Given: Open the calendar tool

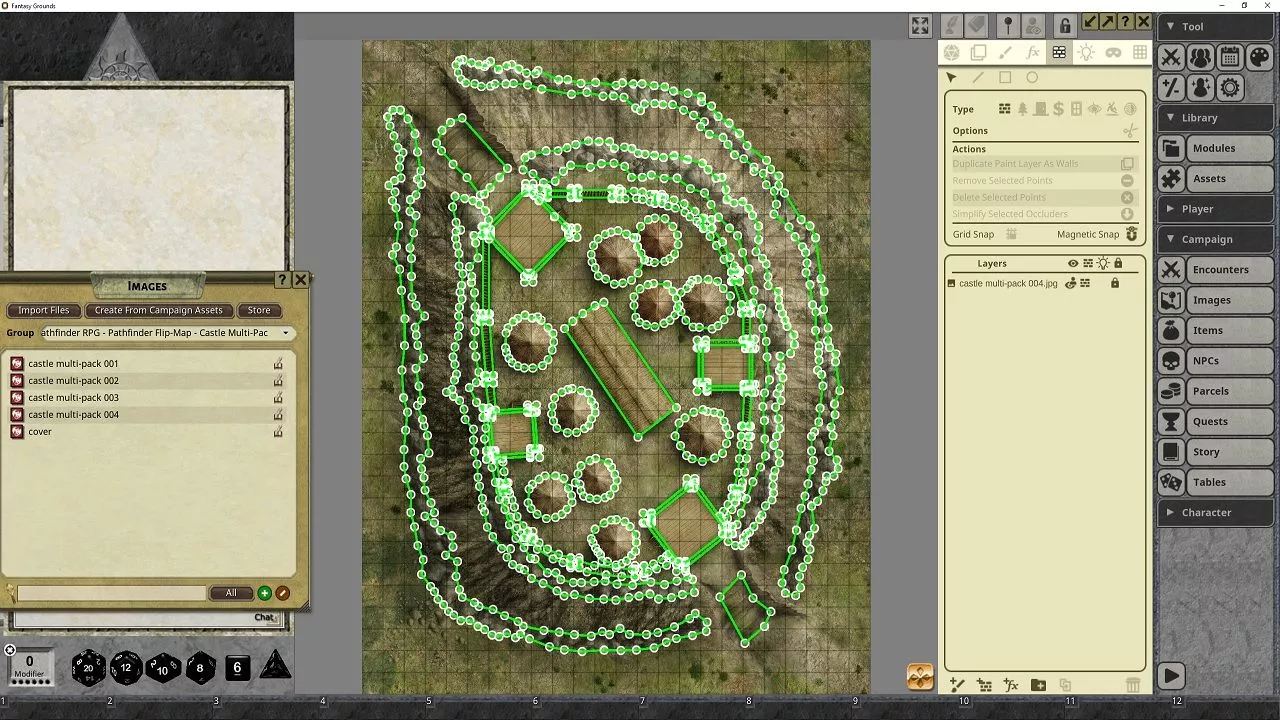Looking at the screenshot, I should click(x=1230, y=58).
